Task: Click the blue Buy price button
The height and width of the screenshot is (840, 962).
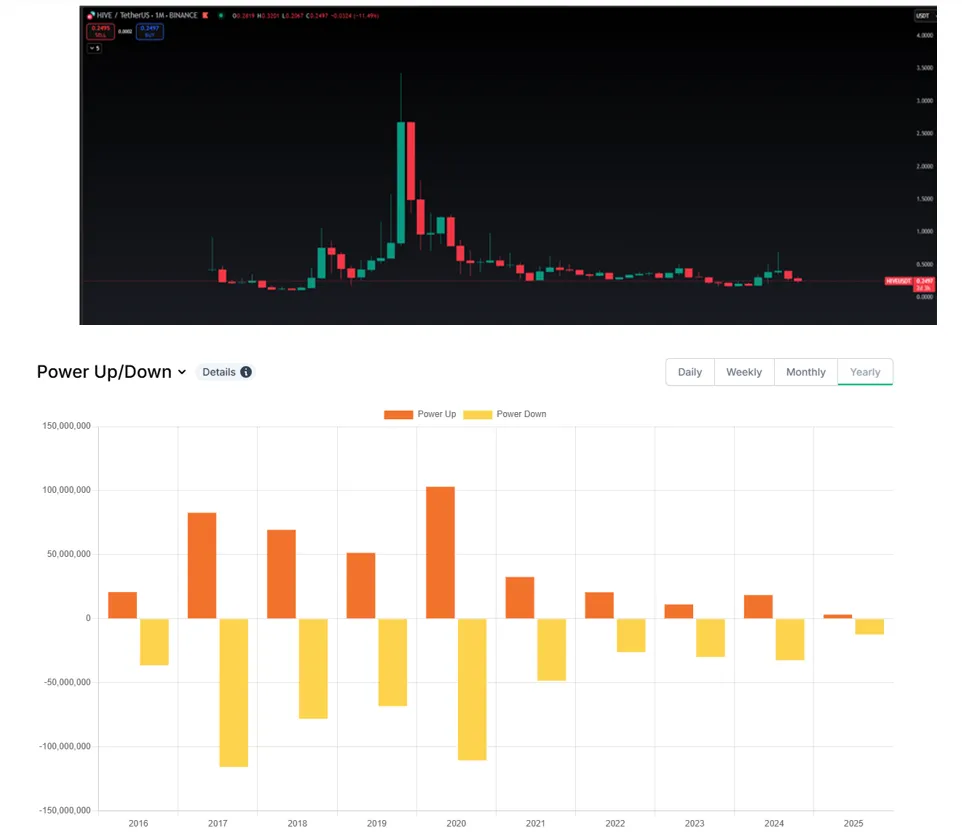Action: (x=150, y=31)
